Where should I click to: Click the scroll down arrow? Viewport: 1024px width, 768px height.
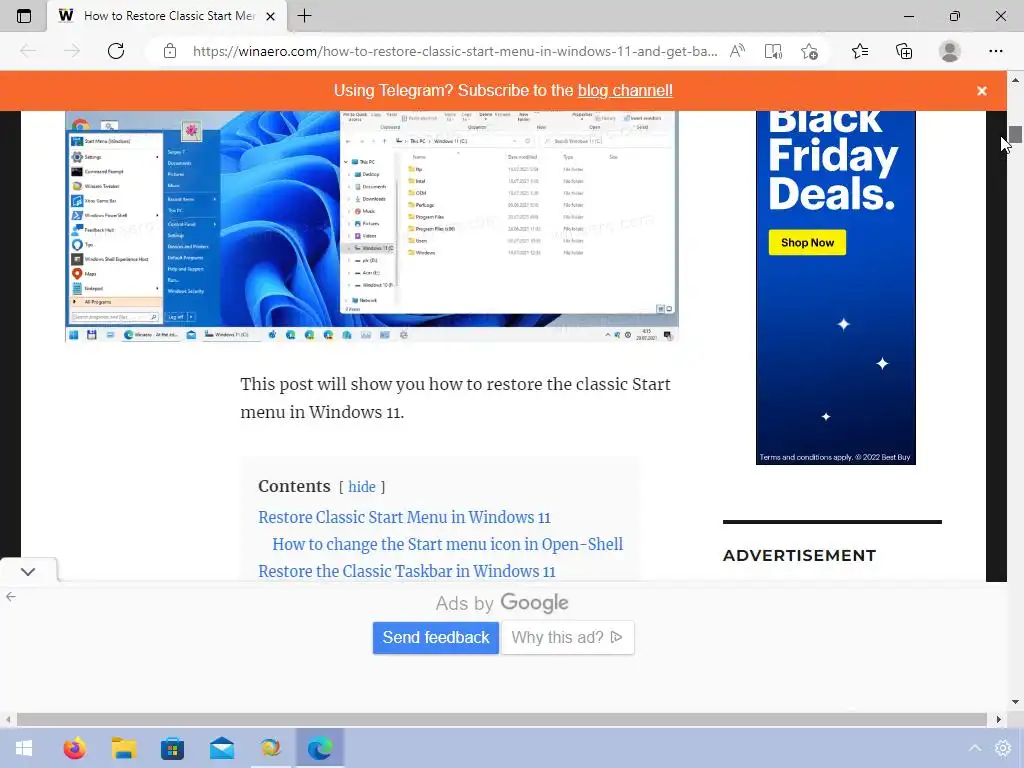[1015, 702]
